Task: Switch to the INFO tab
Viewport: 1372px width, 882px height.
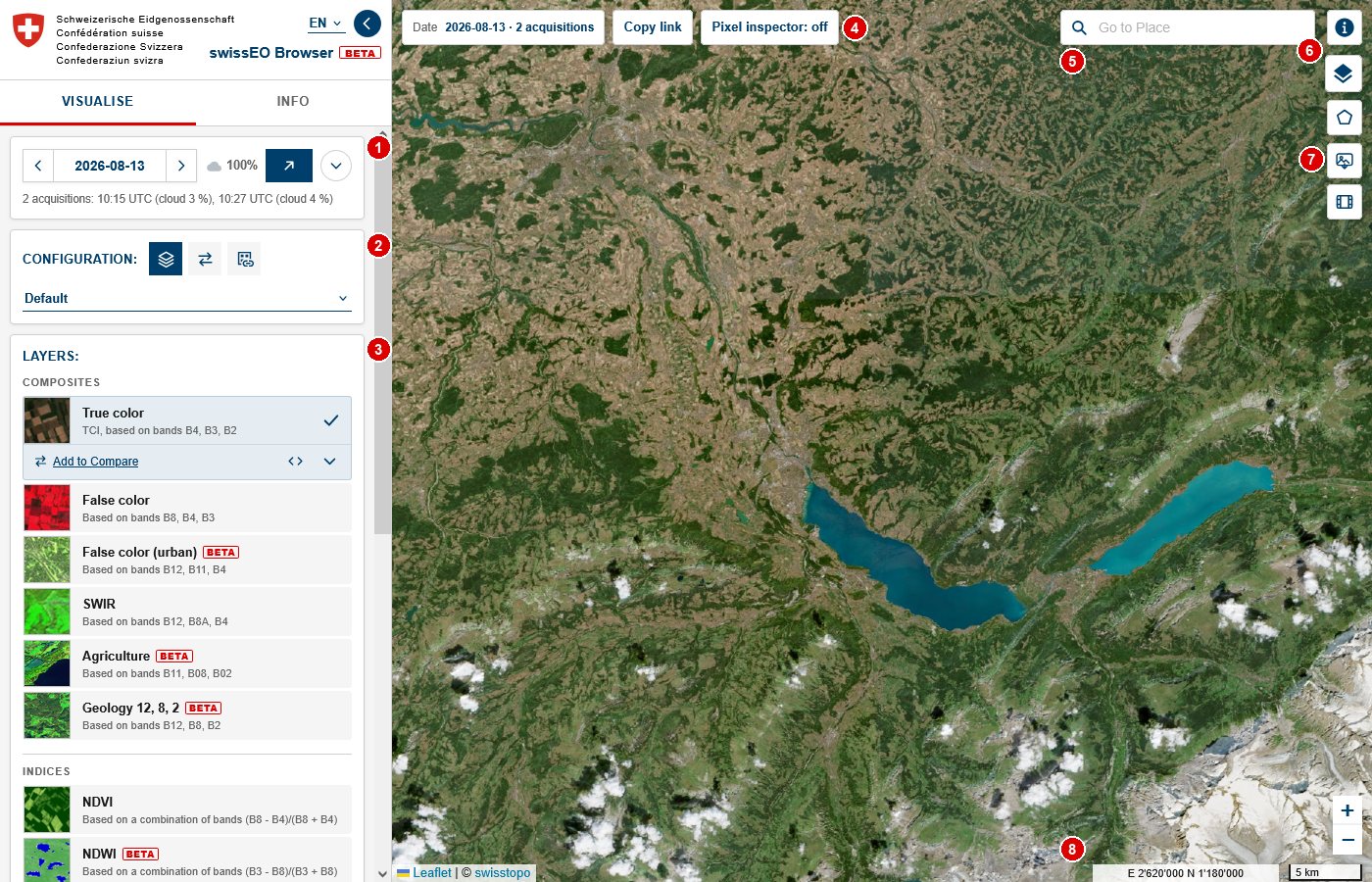Action: pos(293,101)
